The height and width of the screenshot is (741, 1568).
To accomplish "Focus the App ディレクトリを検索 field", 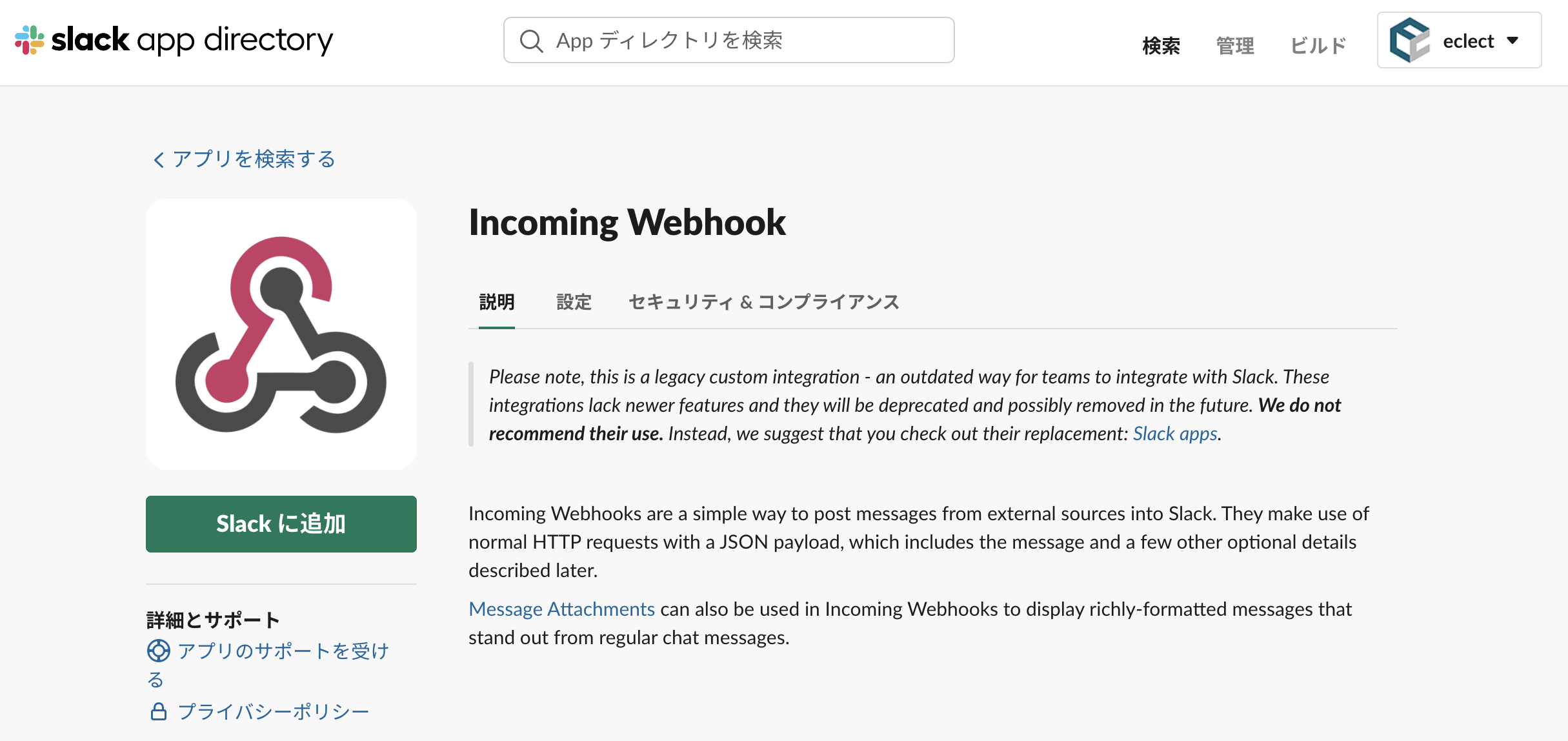I will pos(729,40).
